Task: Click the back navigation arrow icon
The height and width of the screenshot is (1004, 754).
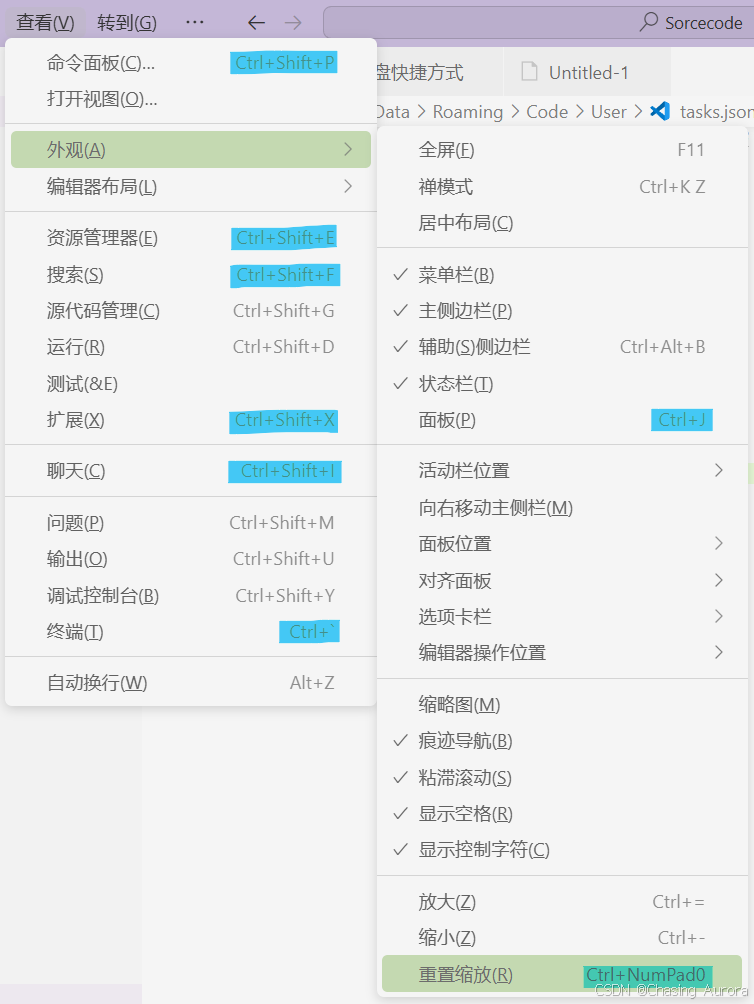Action: click(x=256, y=21)
